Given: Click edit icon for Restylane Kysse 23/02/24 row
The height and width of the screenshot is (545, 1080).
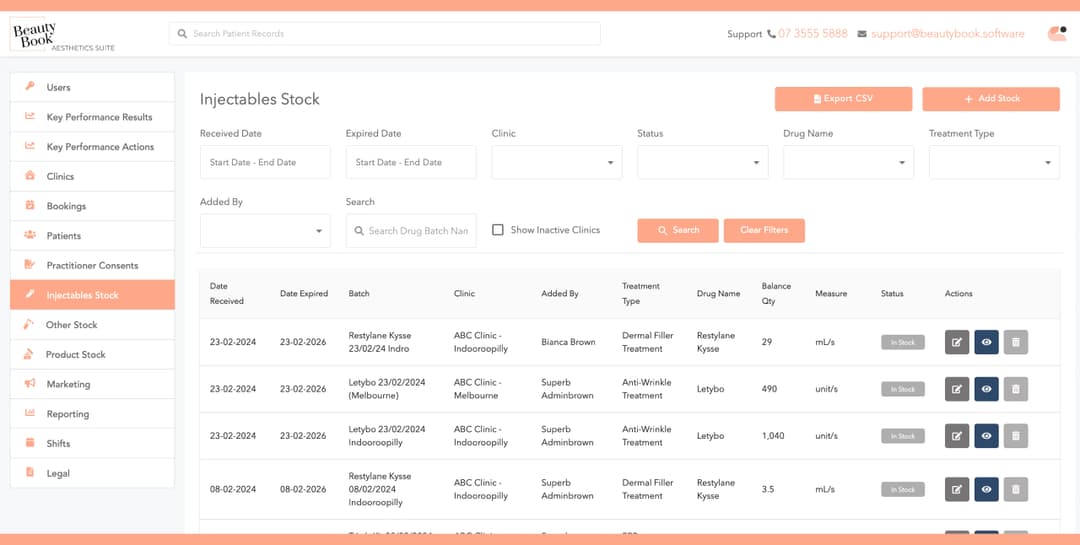Looking at the screenshot, I should (957, 342).
